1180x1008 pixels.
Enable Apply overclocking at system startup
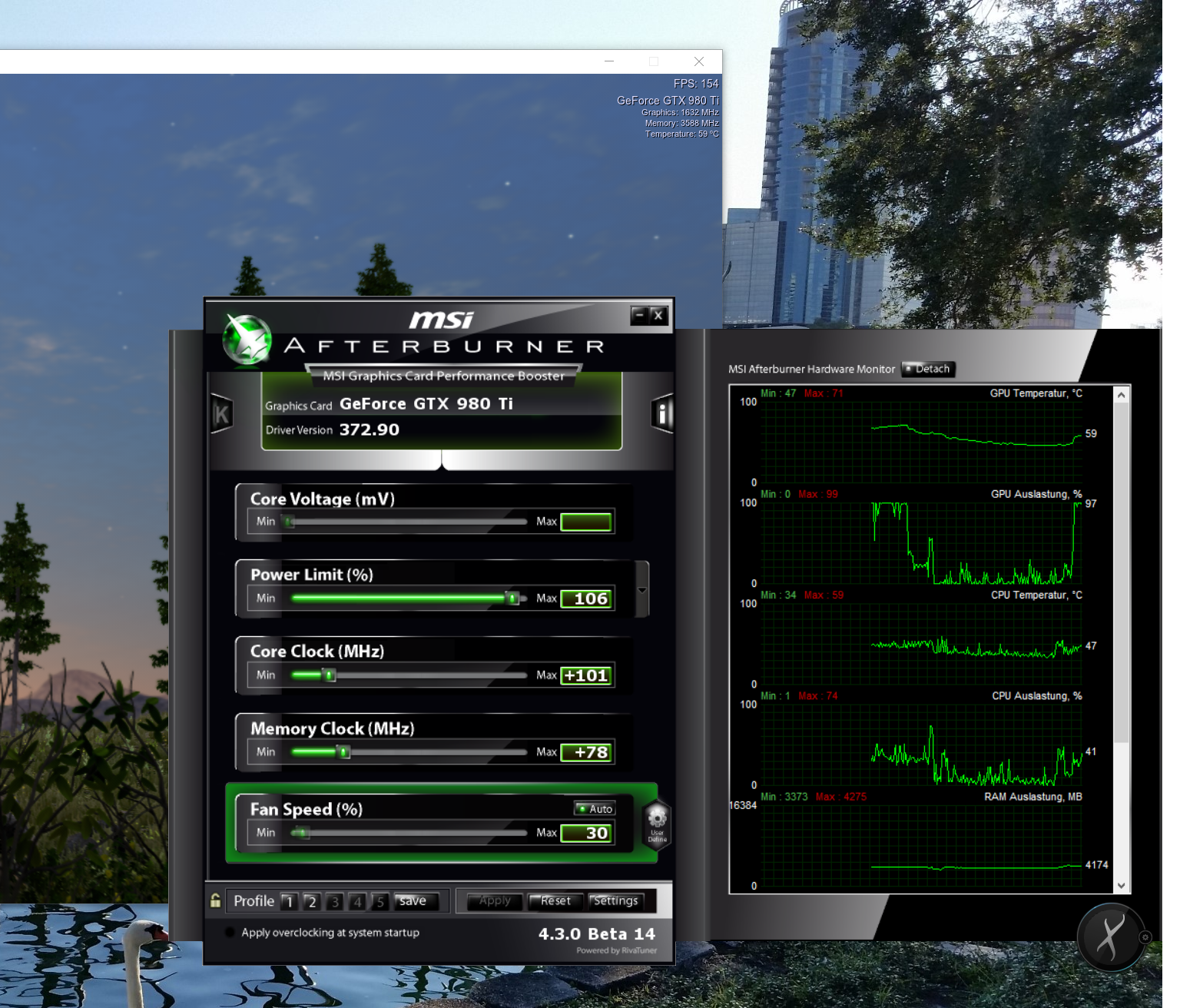[230, 933]
